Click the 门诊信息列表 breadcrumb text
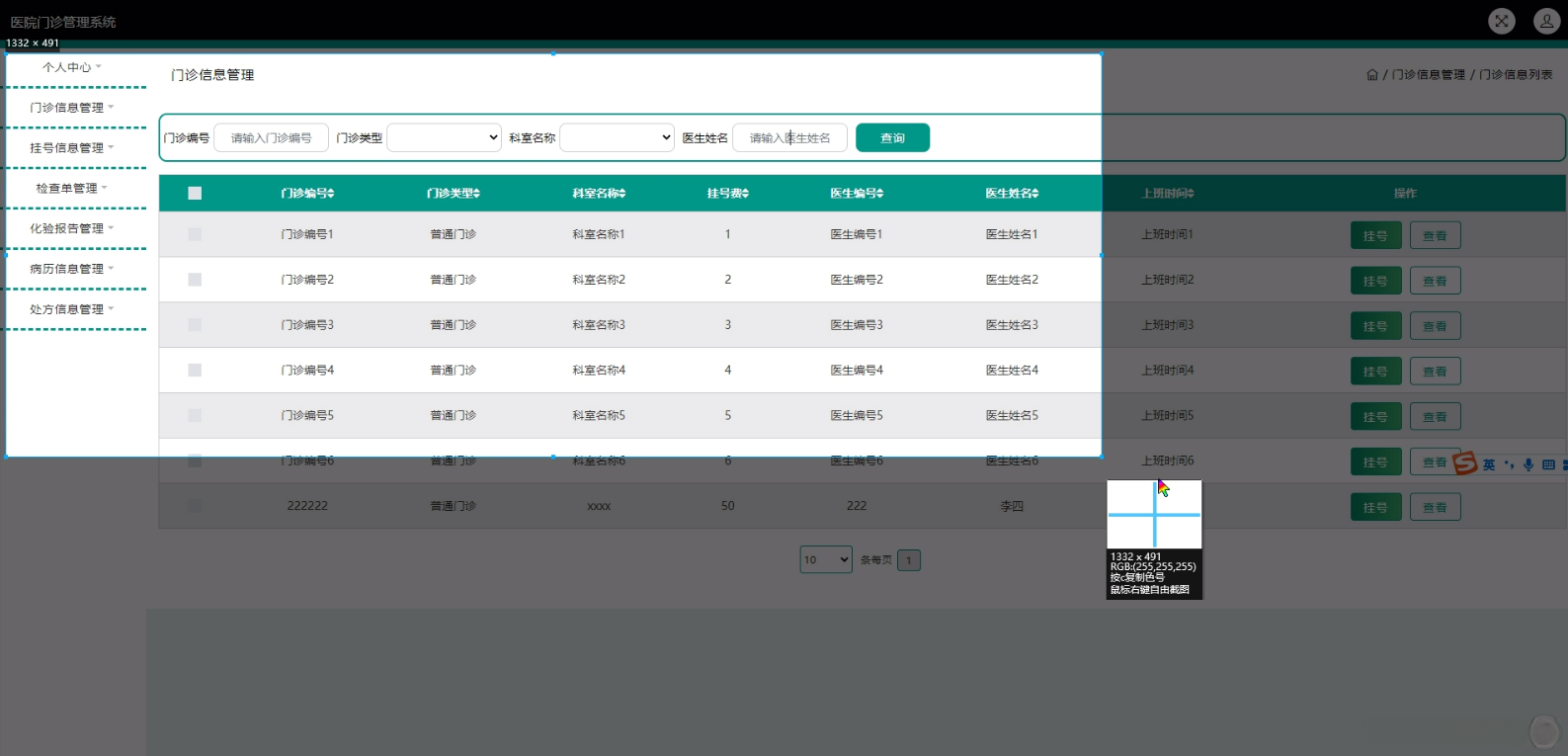This screenshot has height=756, width=1568. point(1517,75)
